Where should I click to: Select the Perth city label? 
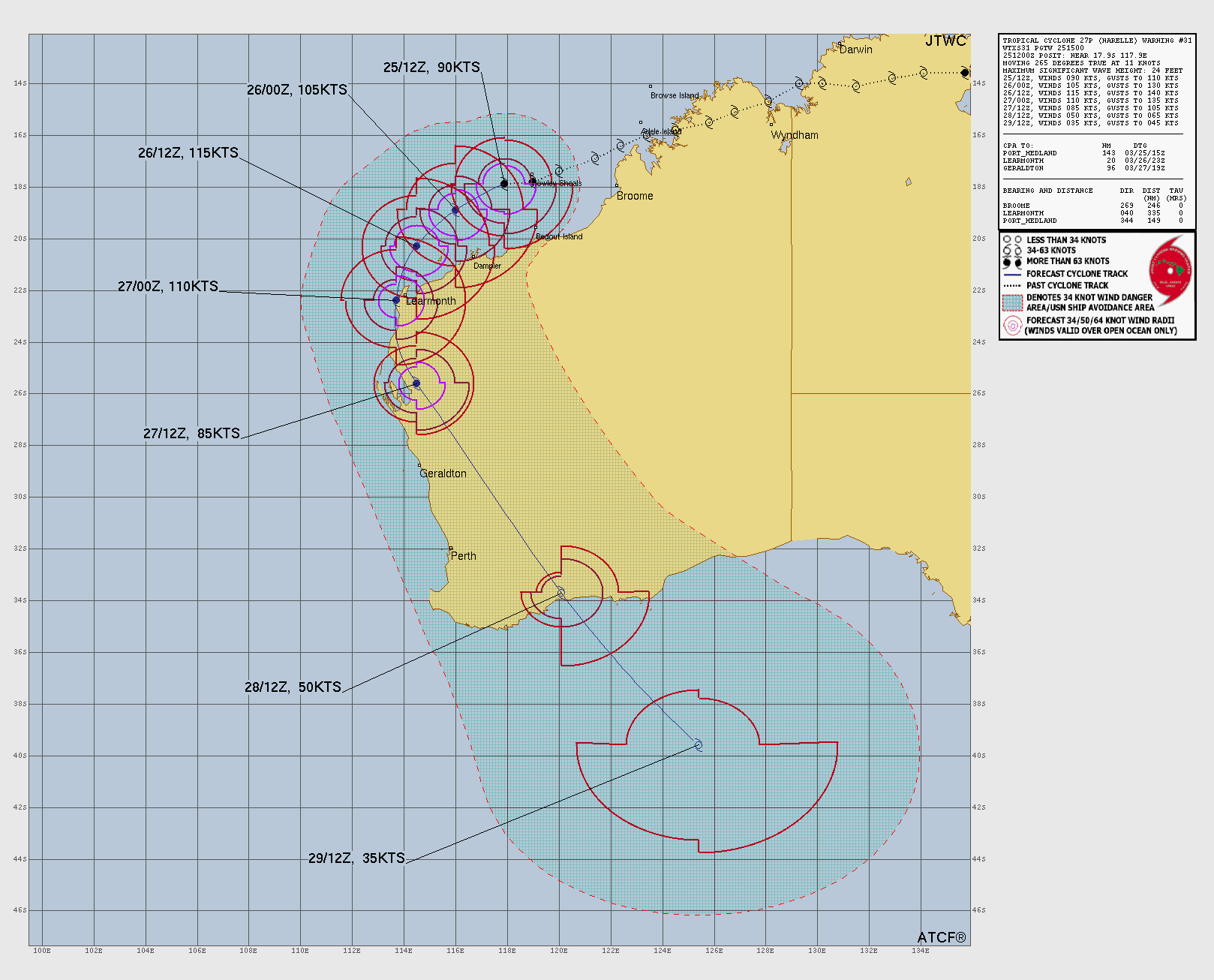coord(463,556)
